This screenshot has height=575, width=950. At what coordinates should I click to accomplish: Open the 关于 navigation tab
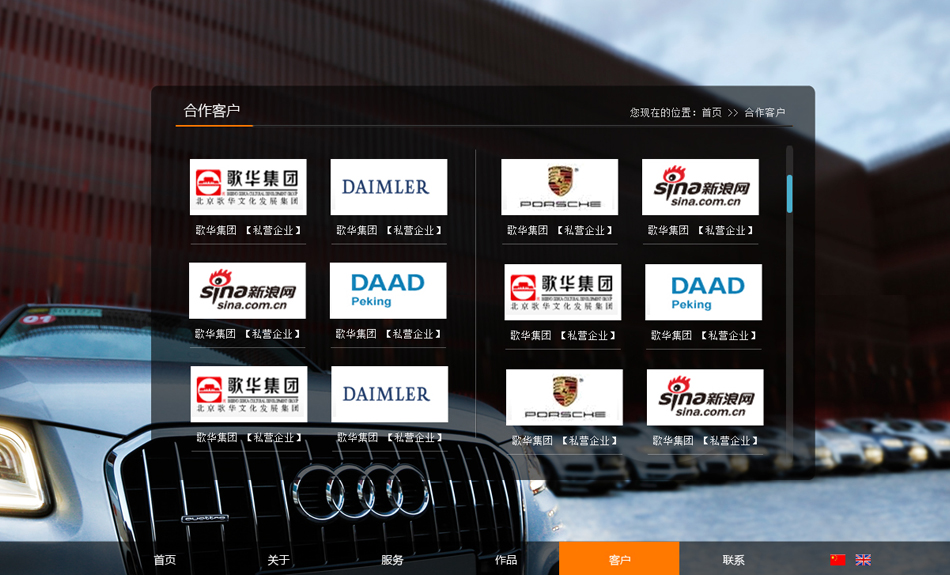[x=279, y=560]
